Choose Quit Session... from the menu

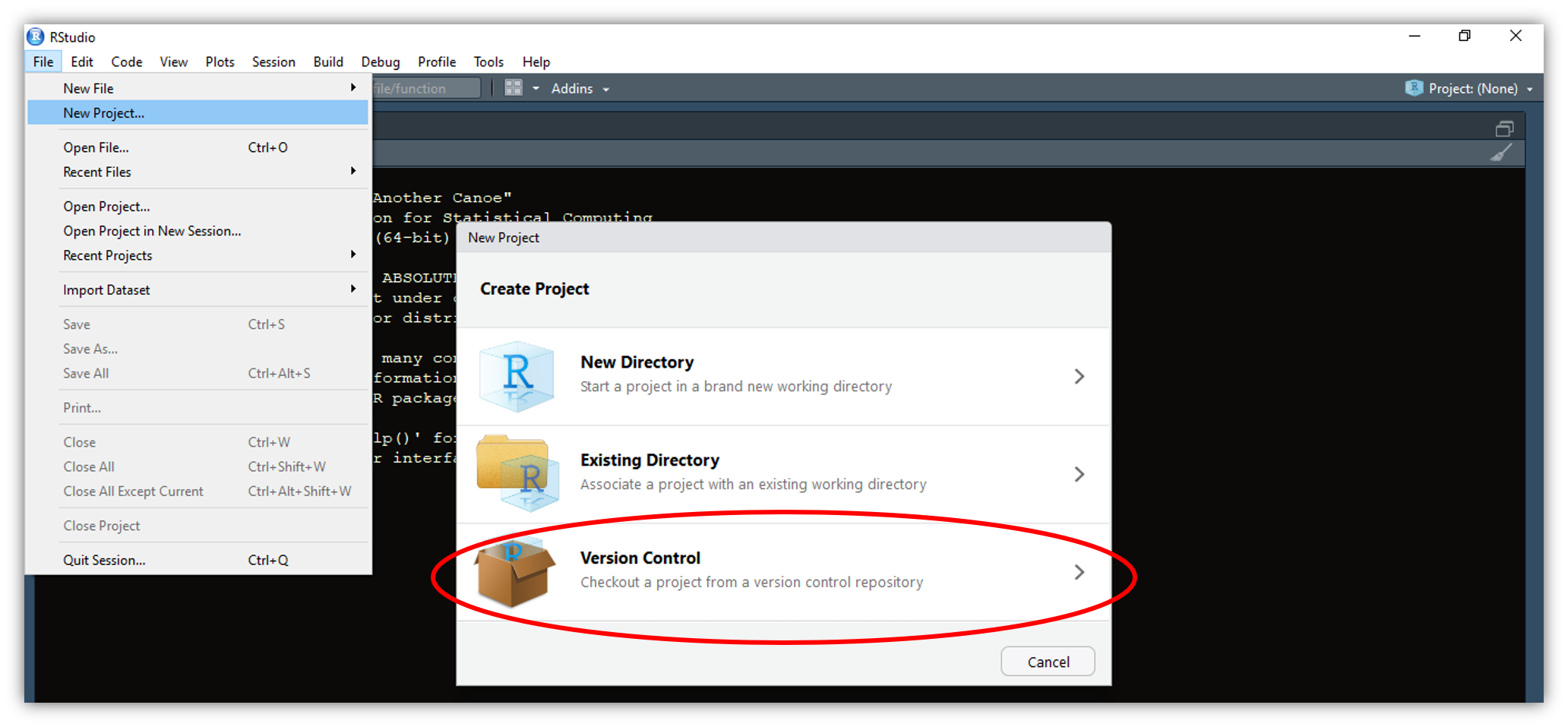(x=104, y=560)
